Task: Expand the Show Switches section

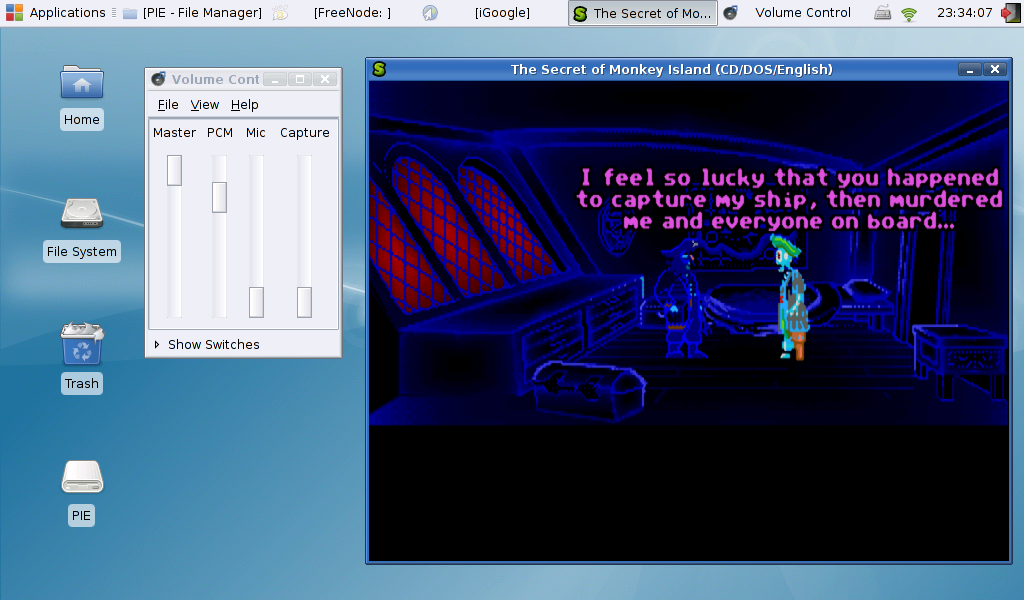Action: [207, 344]
